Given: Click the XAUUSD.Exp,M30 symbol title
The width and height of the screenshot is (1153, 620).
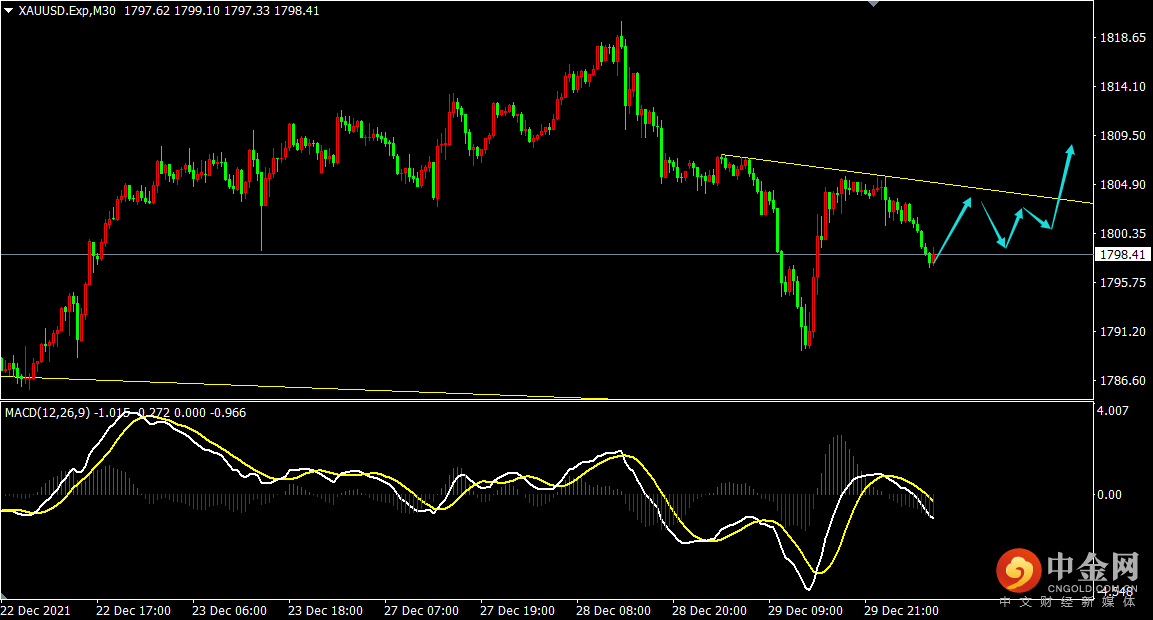Looking at the screenshot, I should 67,11.
